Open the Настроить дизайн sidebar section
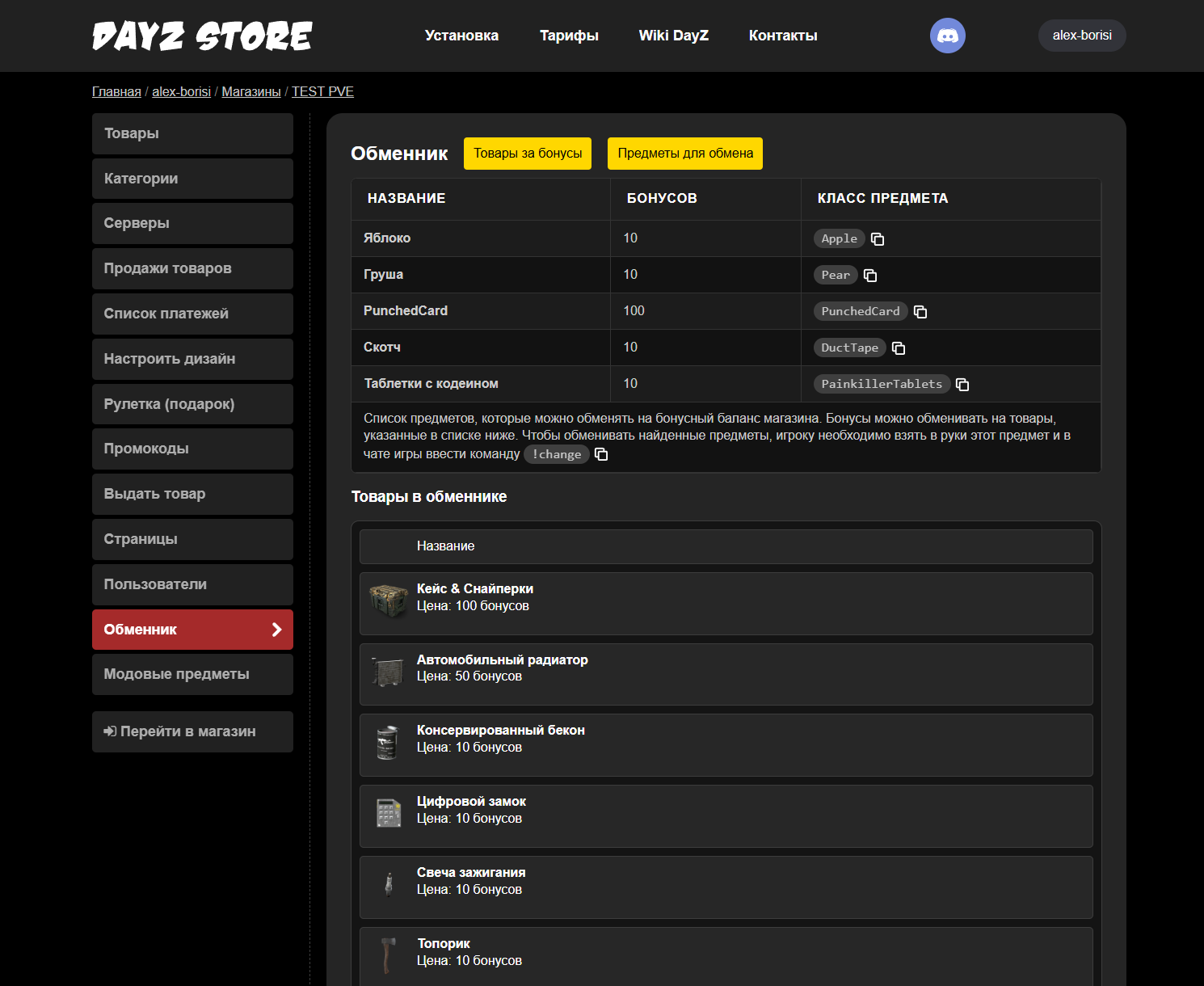Viewport: 1204px width, 986px height. pyautogui.click(x=192, y=359)
